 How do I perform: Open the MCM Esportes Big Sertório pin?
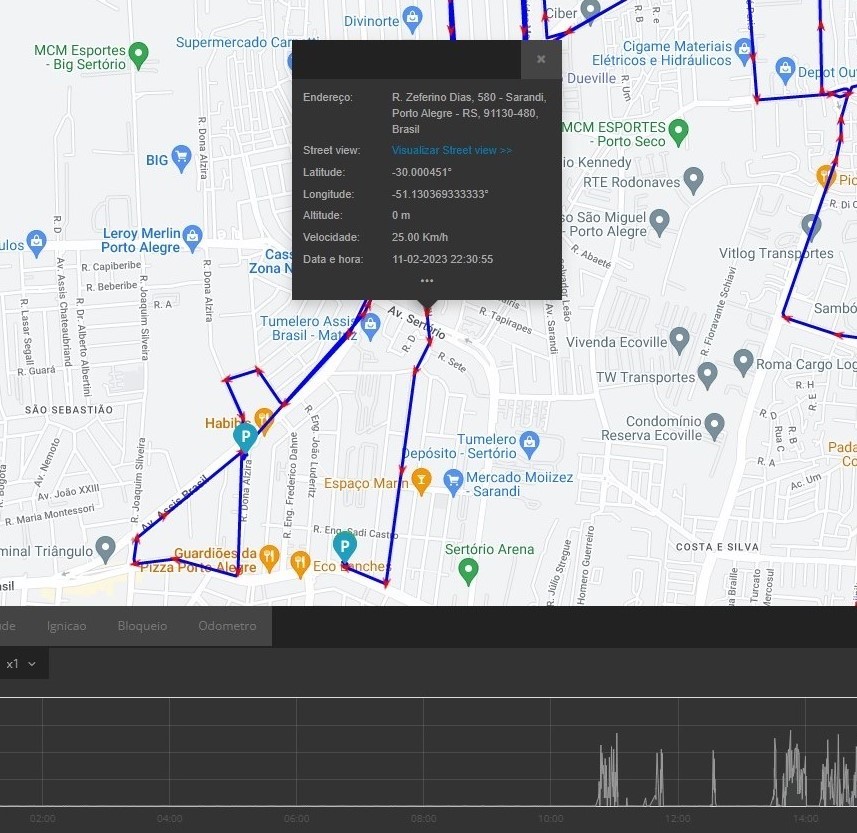pyautogui.click(x=139, y=52)
